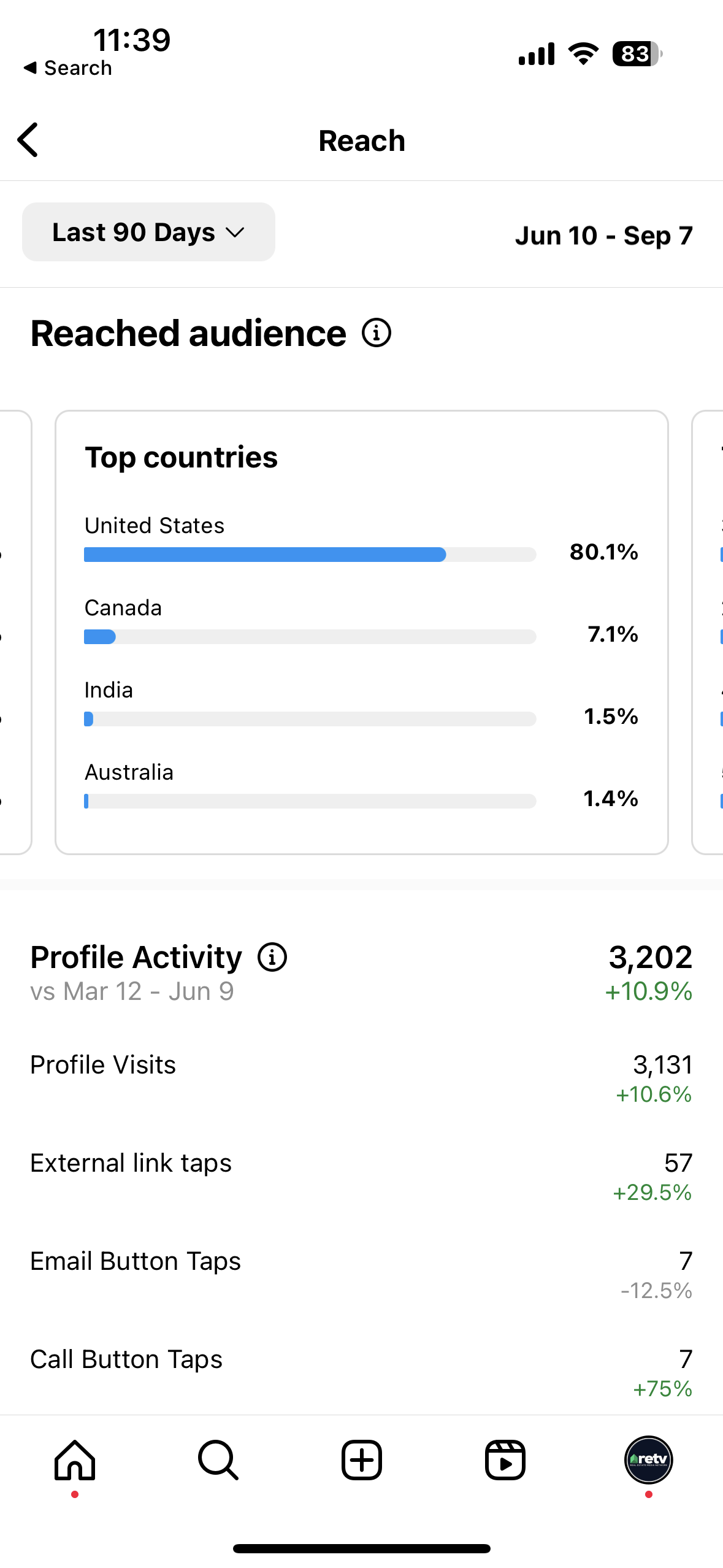Click the United States percentage bar
723x1568 pixels.
point(310,555)
